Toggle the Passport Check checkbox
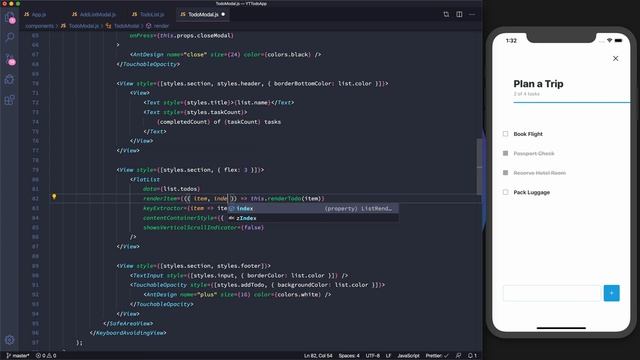This screenshot has width=640, height=360. [x=505, y=153]
